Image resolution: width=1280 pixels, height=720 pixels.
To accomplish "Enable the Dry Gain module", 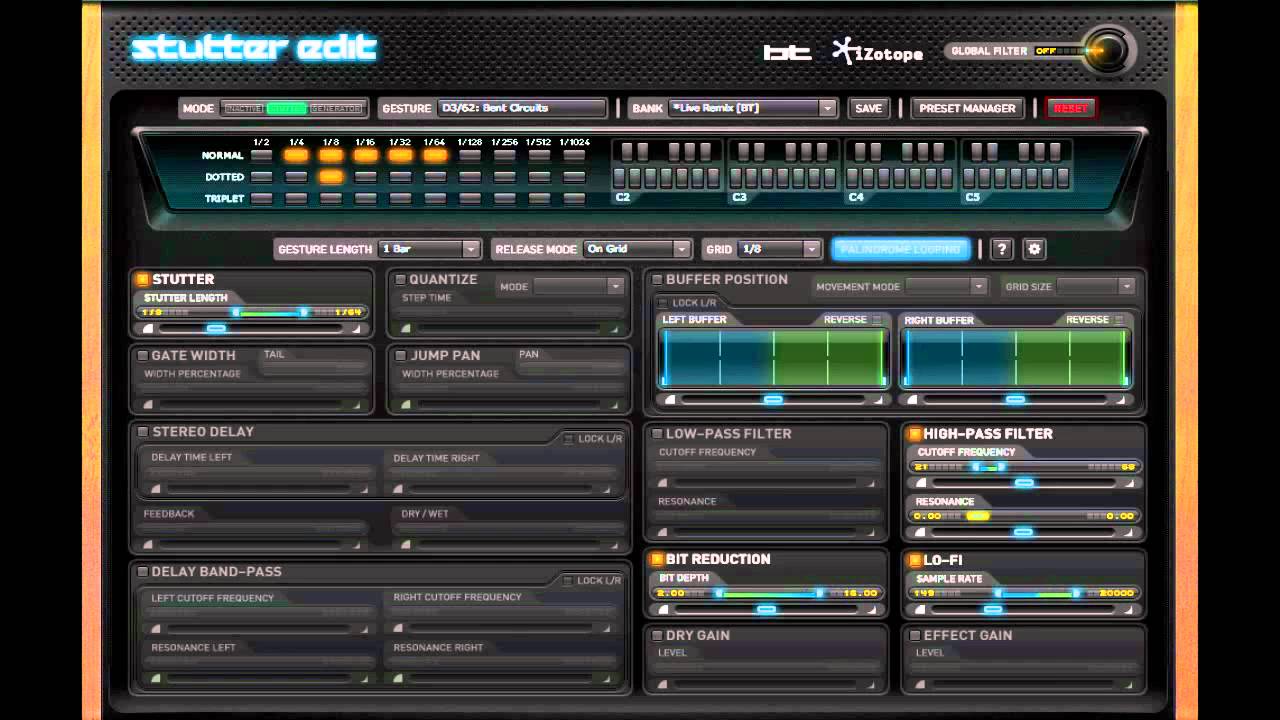I will pos(657,636).
